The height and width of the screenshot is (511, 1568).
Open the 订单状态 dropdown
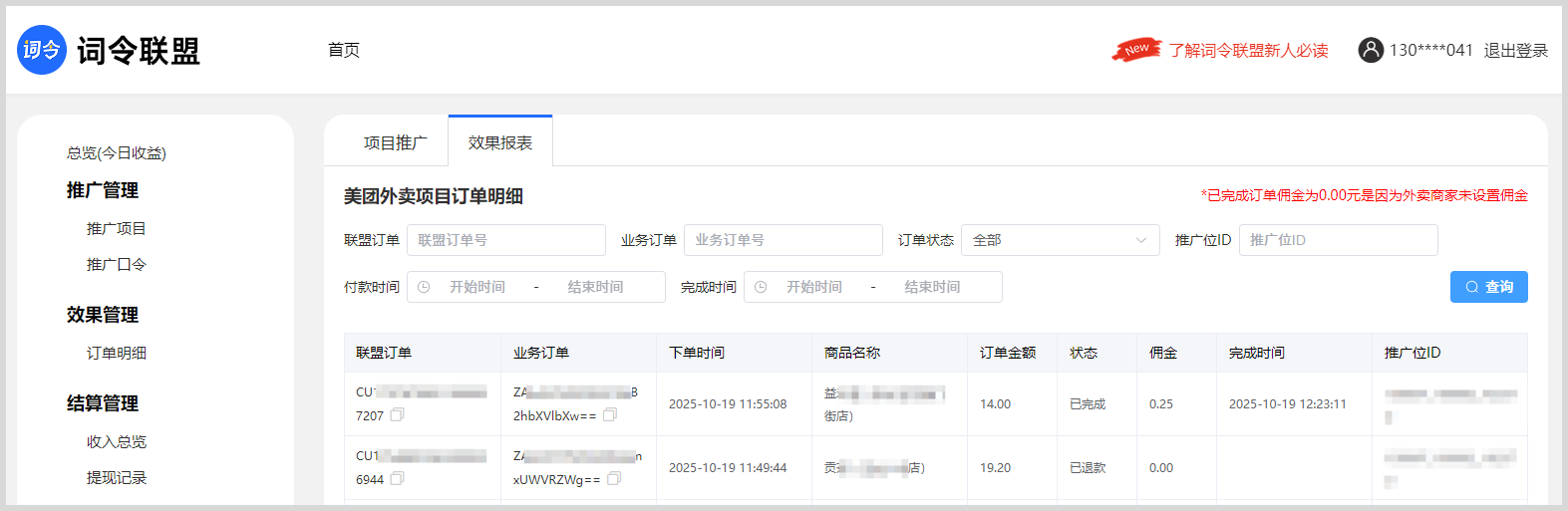(x=1060, y=240)
